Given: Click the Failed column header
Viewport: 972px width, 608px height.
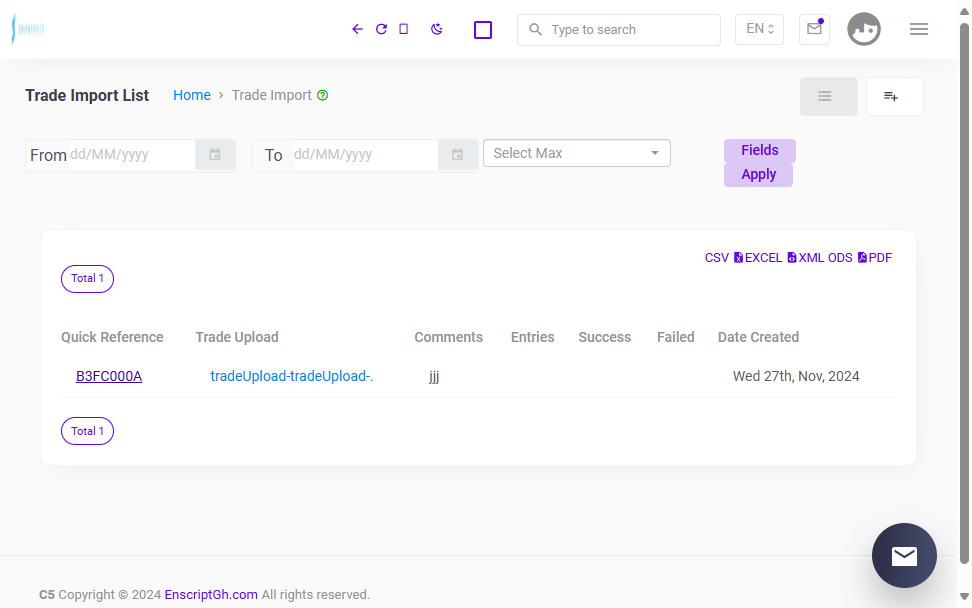Looking at the screenshot, I should 676,337.
